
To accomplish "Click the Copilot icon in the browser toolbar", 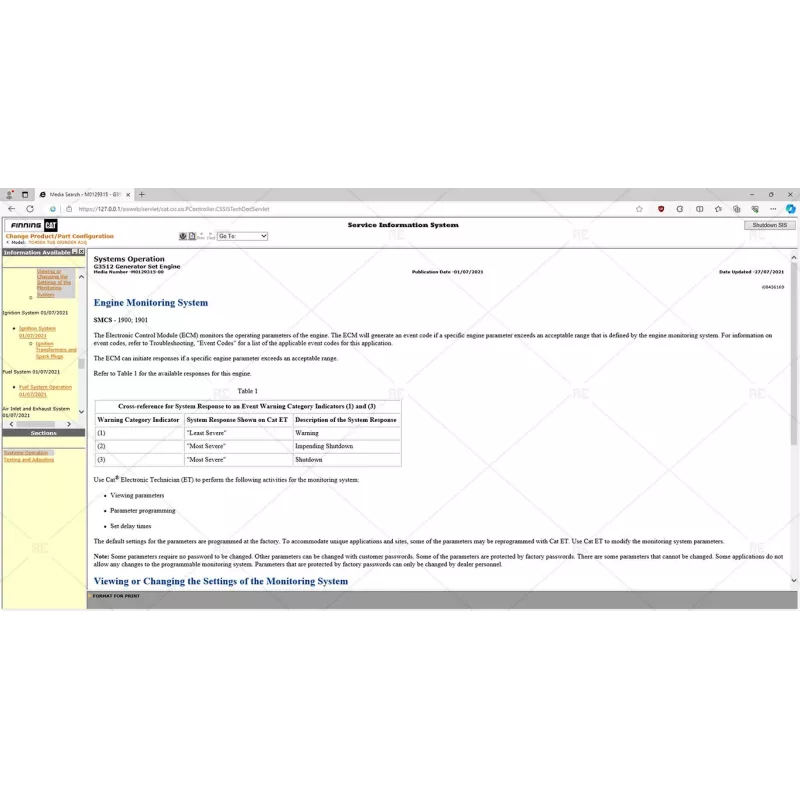I will tap(790, 209).
